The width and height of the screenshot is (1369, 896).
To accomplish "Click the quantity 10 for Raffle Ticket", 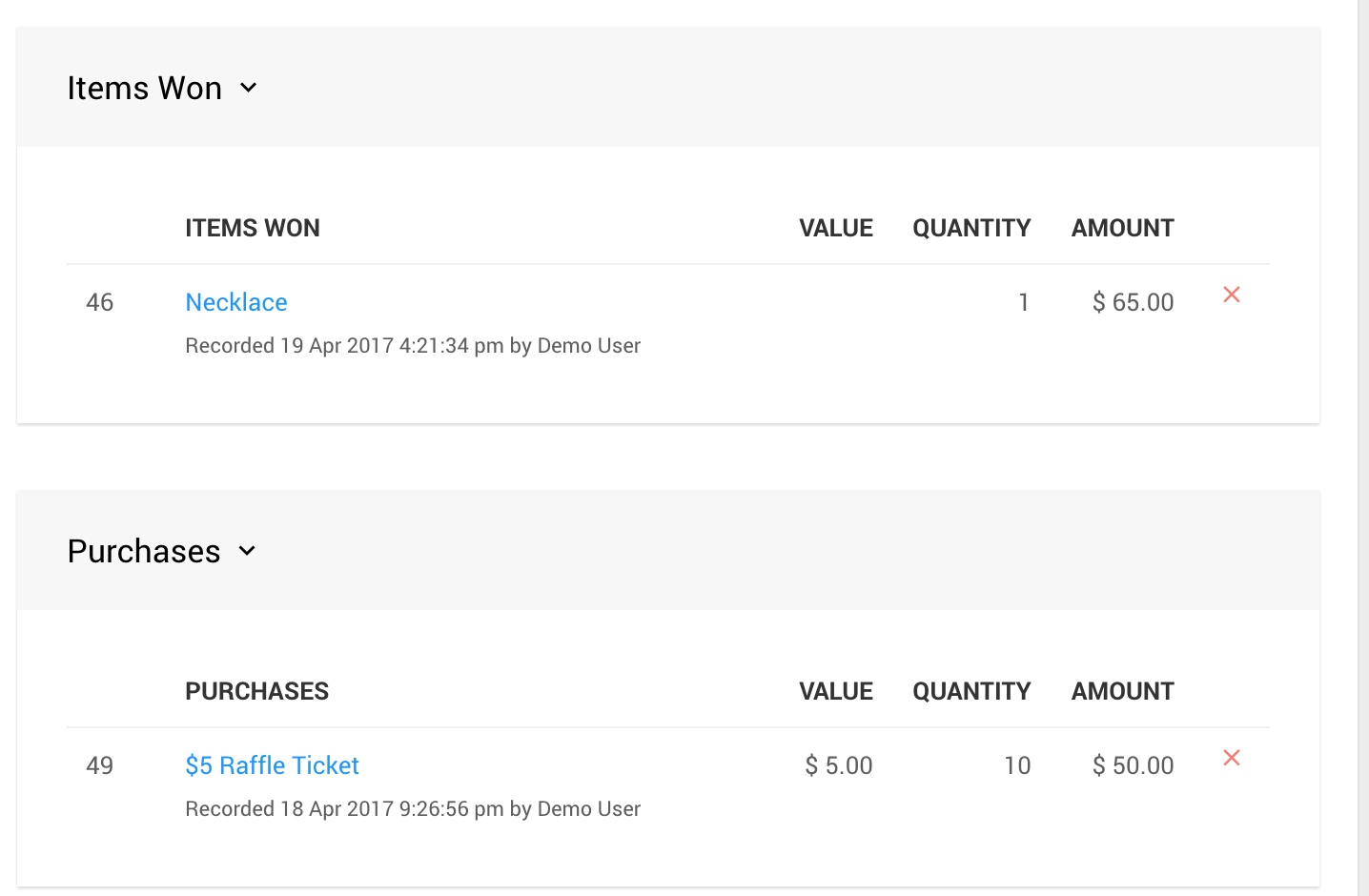I will pyautogui.click(x=1017, y=765).
